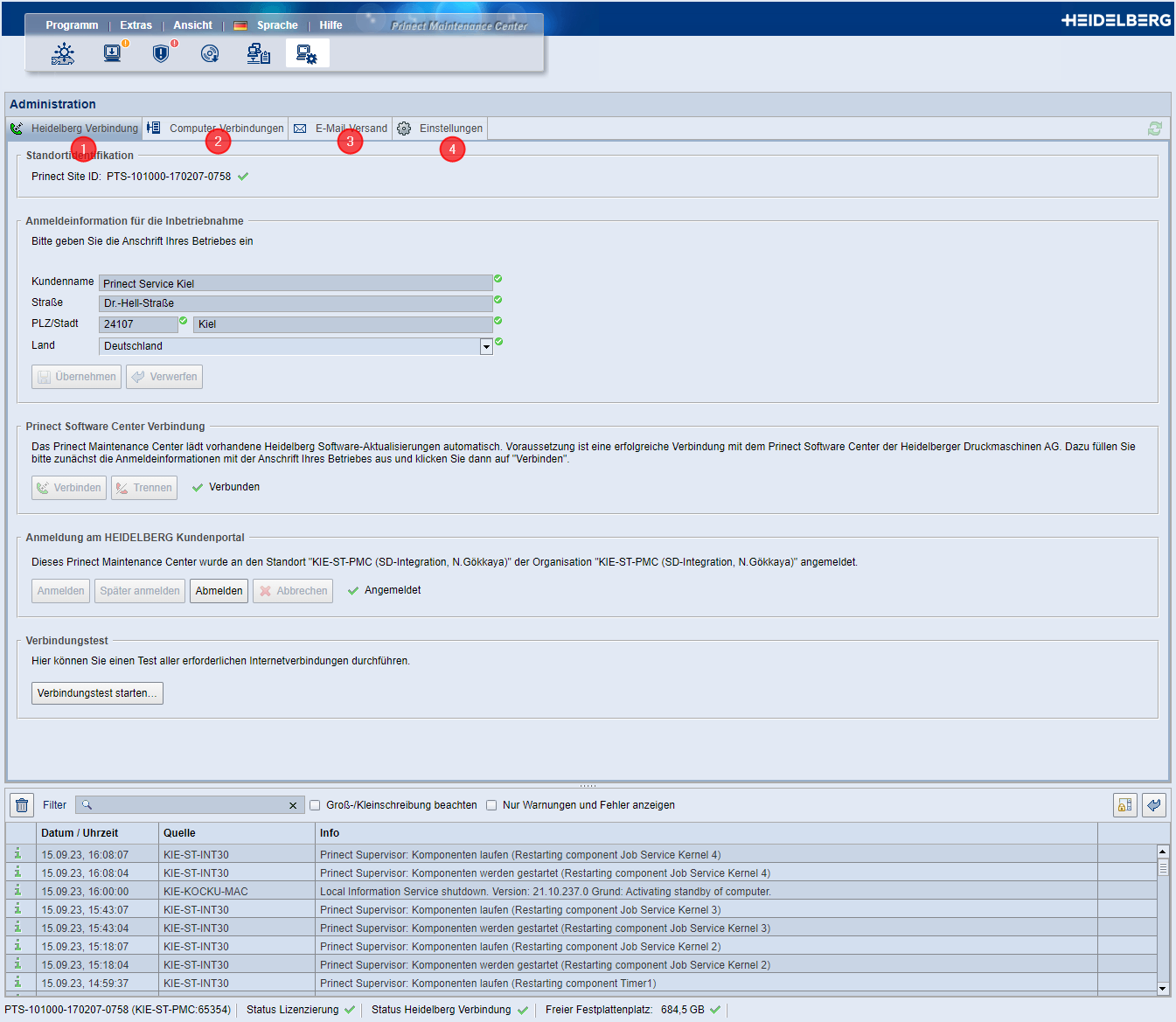Click the Verbinden button

(x=69, y=488)
